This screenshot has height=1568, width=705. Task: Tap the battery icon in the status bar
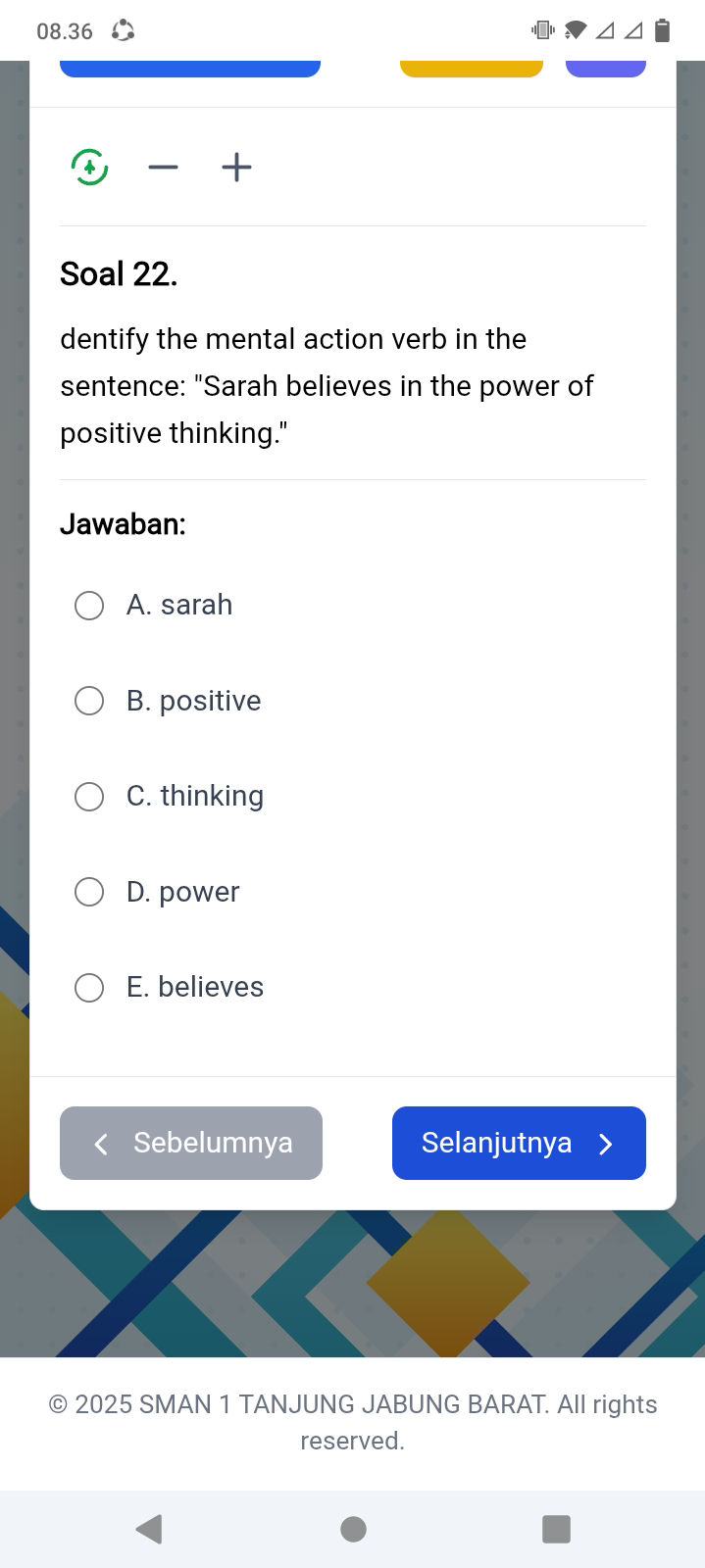662,30
